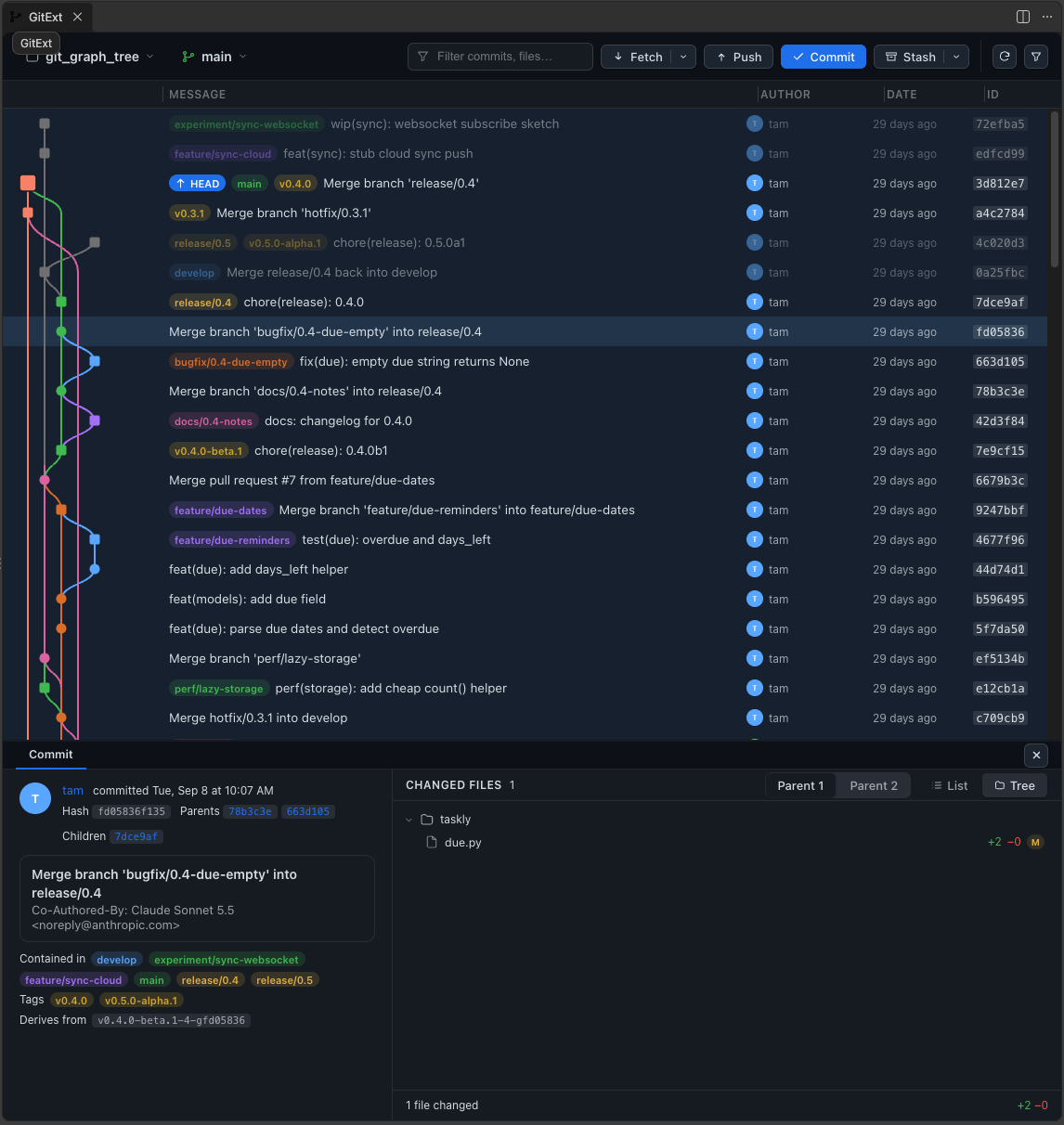Screen dimensions: 1064x1125
Task: Collapse the taskly folder in changed files
Action: [409, 820]
